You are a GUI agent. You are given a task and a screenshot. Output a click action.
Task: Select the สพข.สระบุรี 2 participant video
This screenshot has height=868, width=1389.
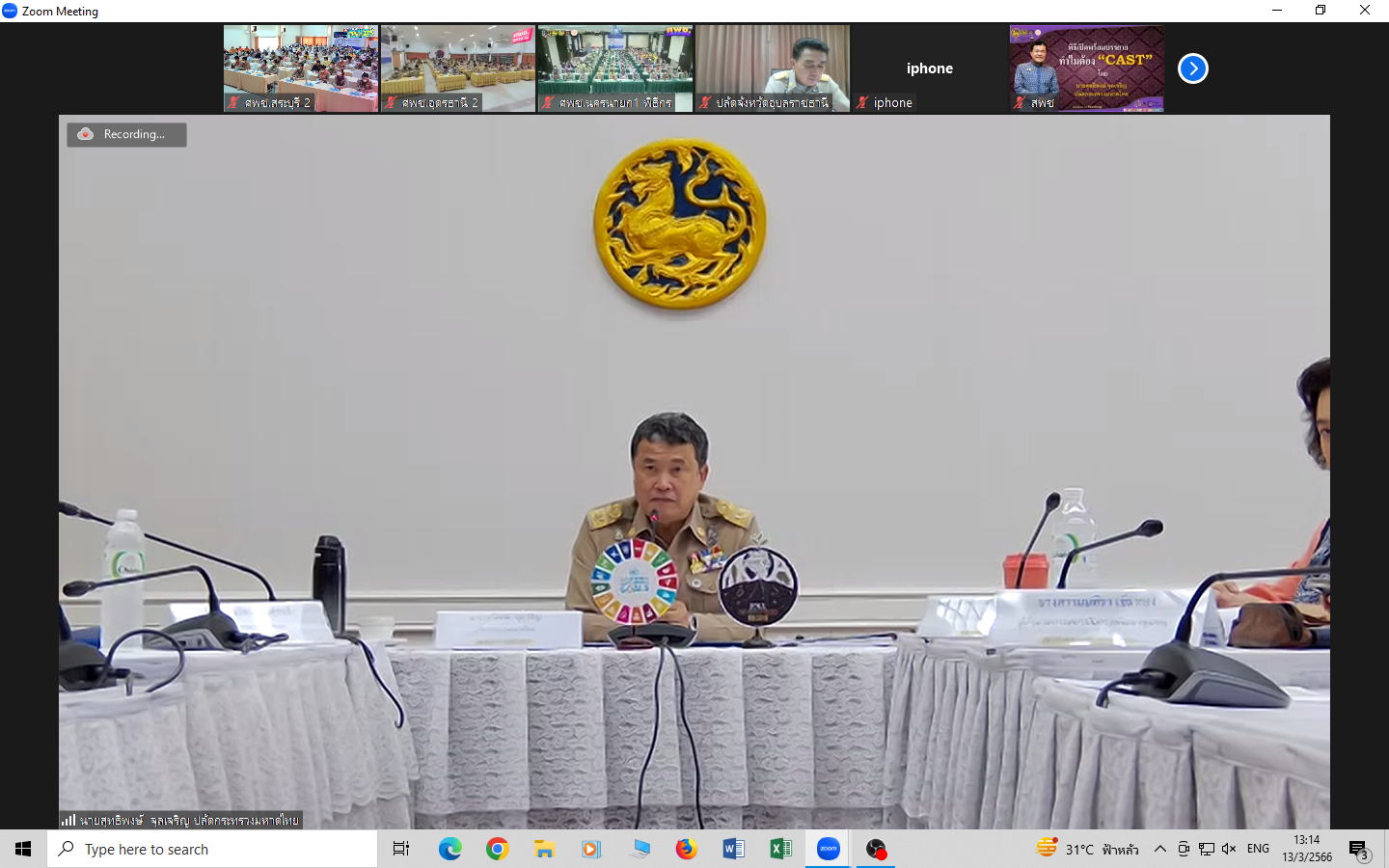point(301,68)
